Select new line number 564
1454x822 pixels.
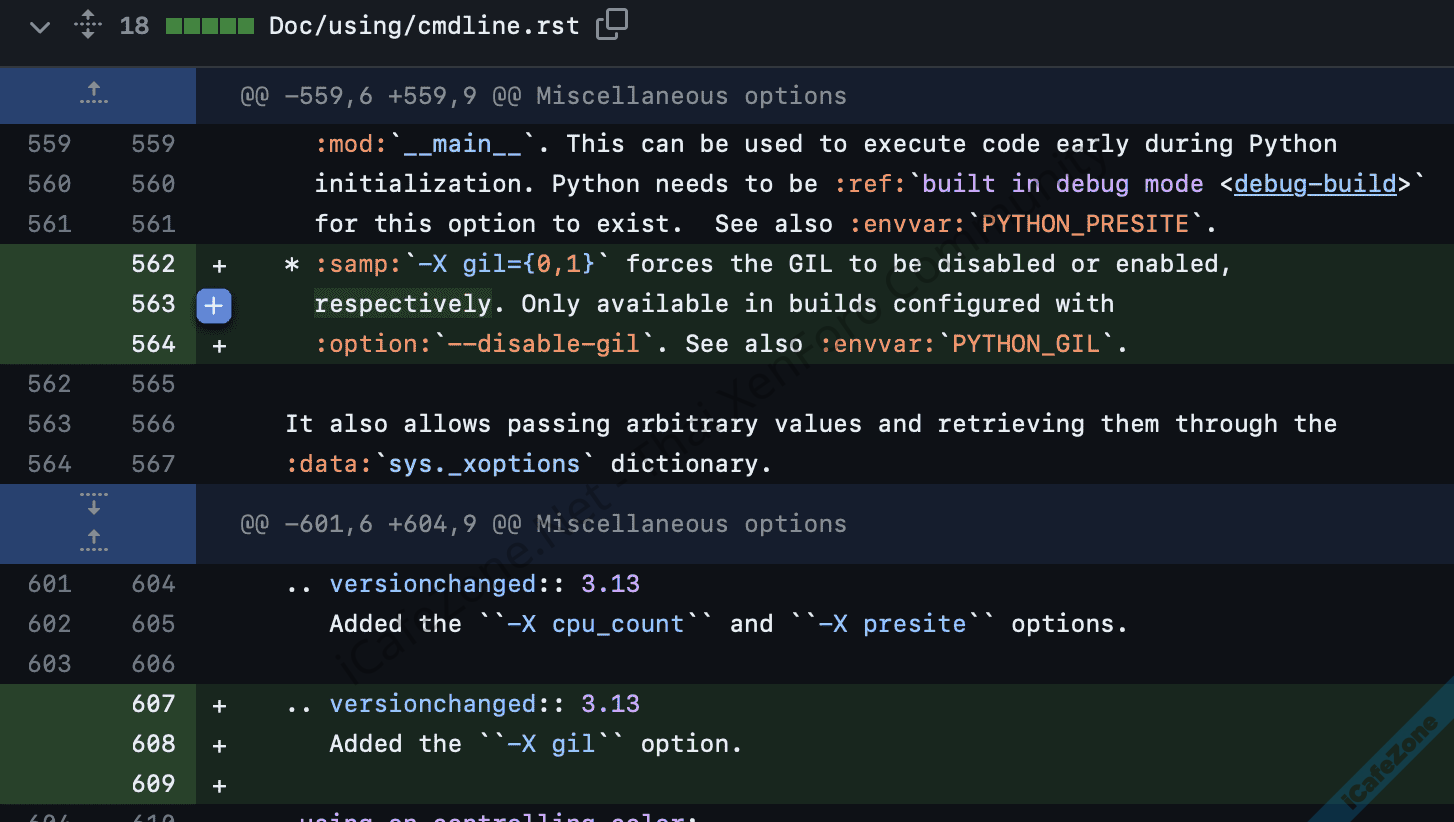point(153,344)
